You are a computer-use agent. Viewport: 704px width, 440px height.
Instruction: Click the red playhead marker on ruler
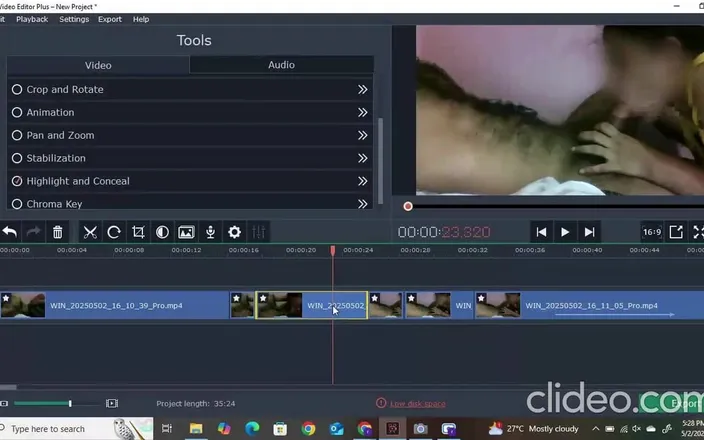pos(333,250)
